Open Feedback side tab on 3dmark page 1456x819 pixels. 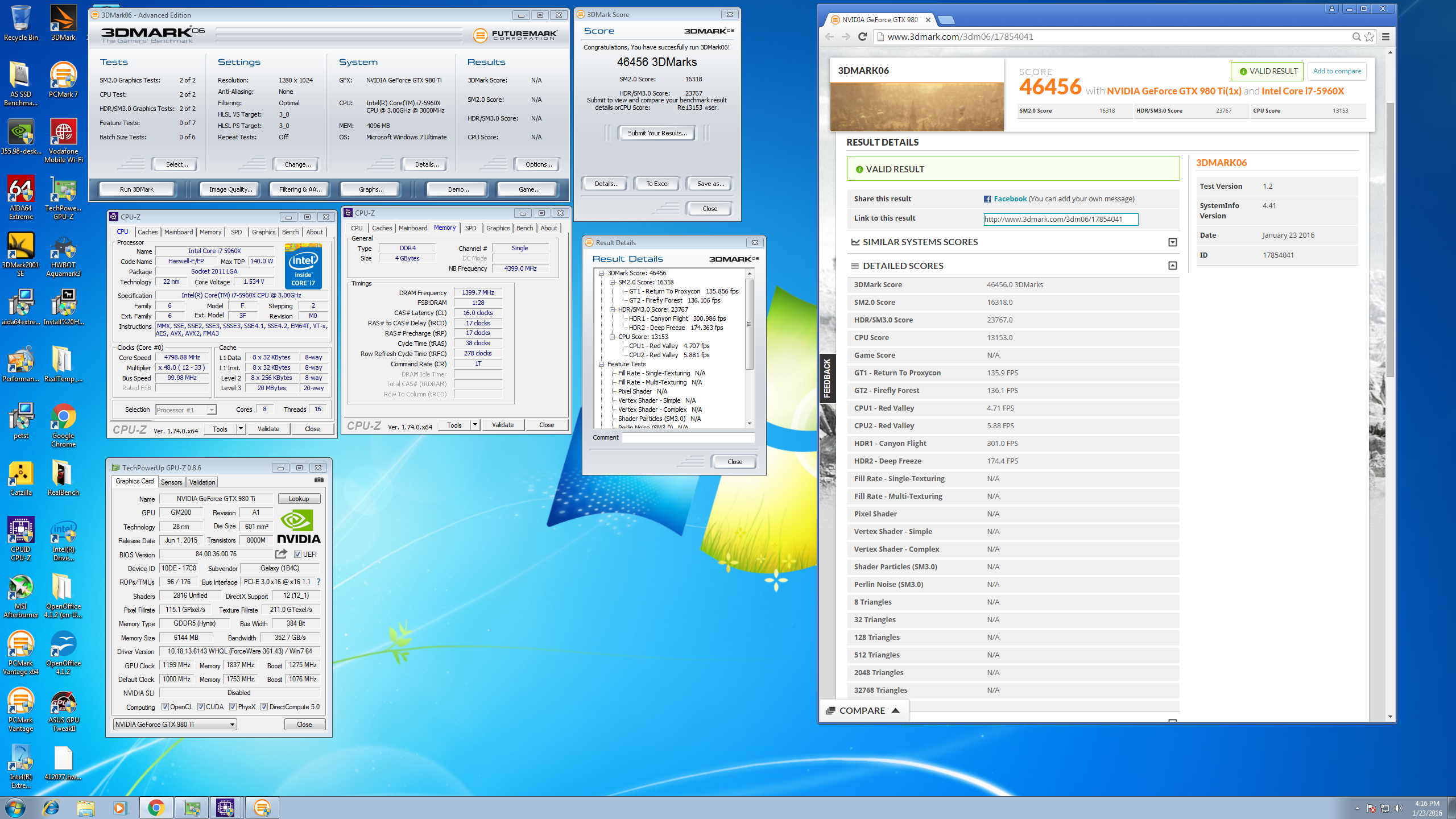pos(827,378)
